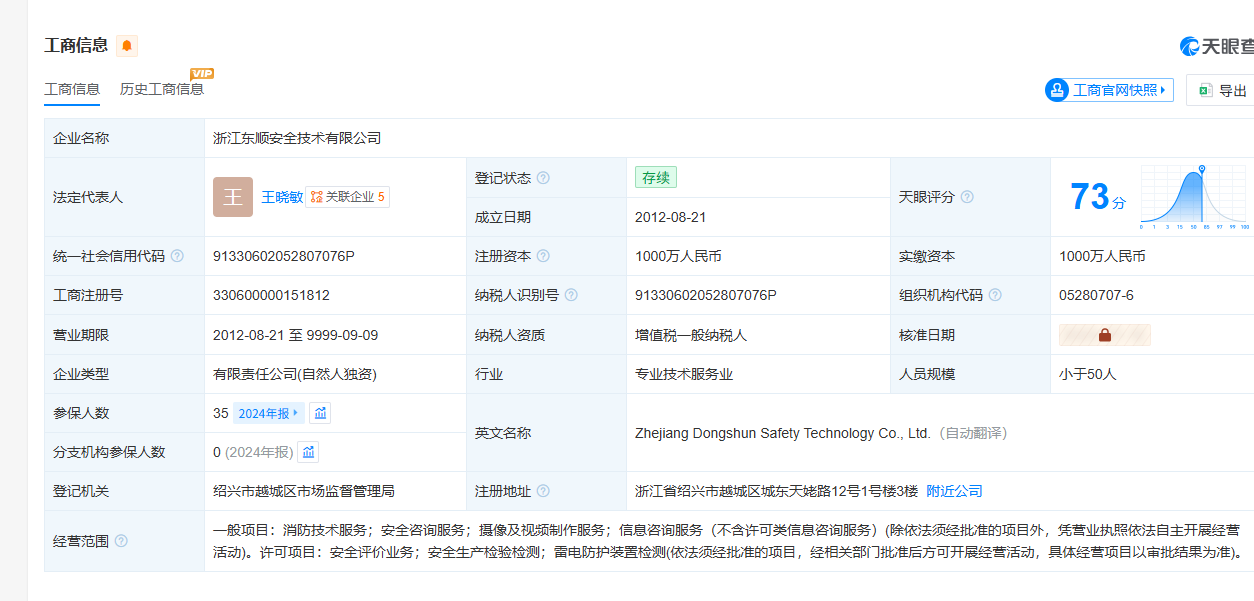
Task: Open chart icon in 参保人数 row
Action: pyautogui.click(x=320, y=413)
